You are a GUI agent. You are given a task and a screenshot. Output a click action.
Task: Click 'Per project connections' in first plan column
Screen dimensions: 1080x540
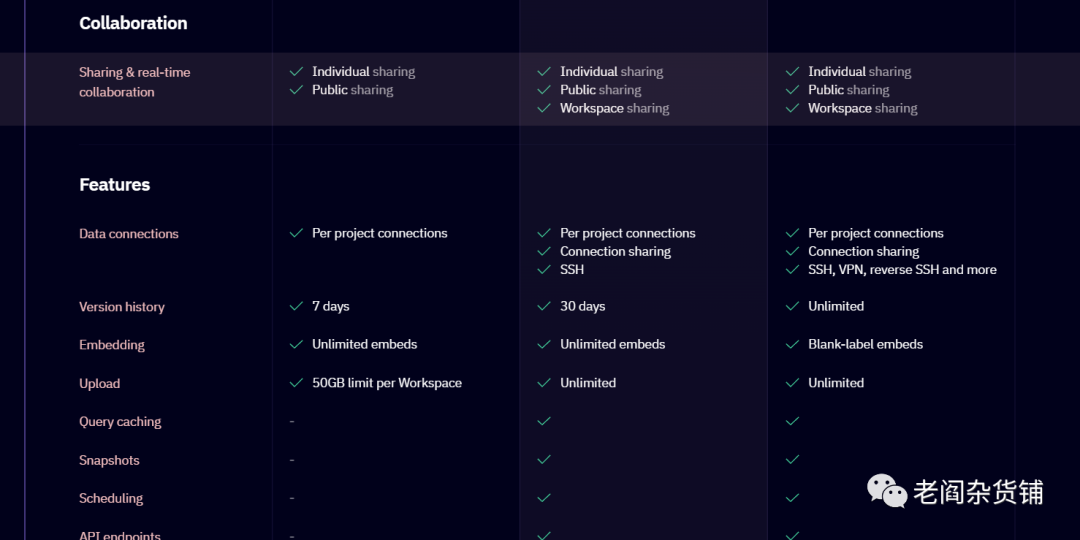[379, 233]
